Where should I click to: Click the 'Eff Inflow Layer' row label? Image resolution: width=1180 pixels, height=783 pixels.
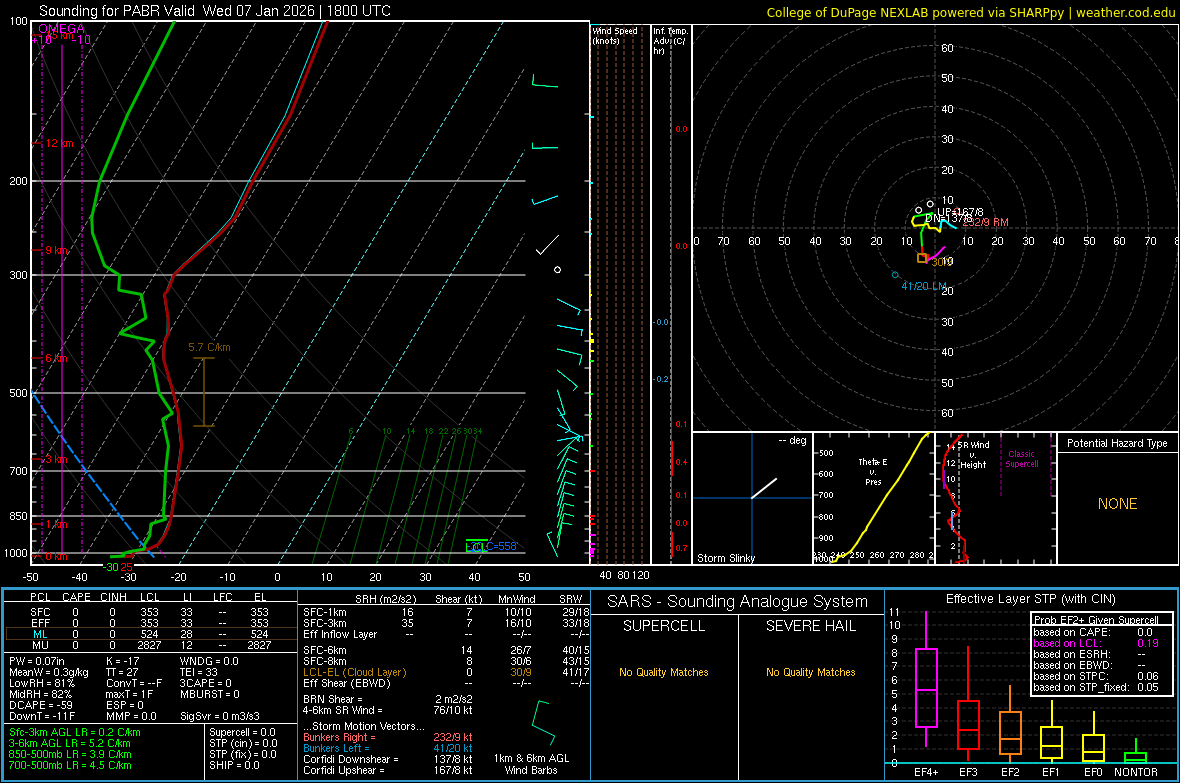(340, 634)
